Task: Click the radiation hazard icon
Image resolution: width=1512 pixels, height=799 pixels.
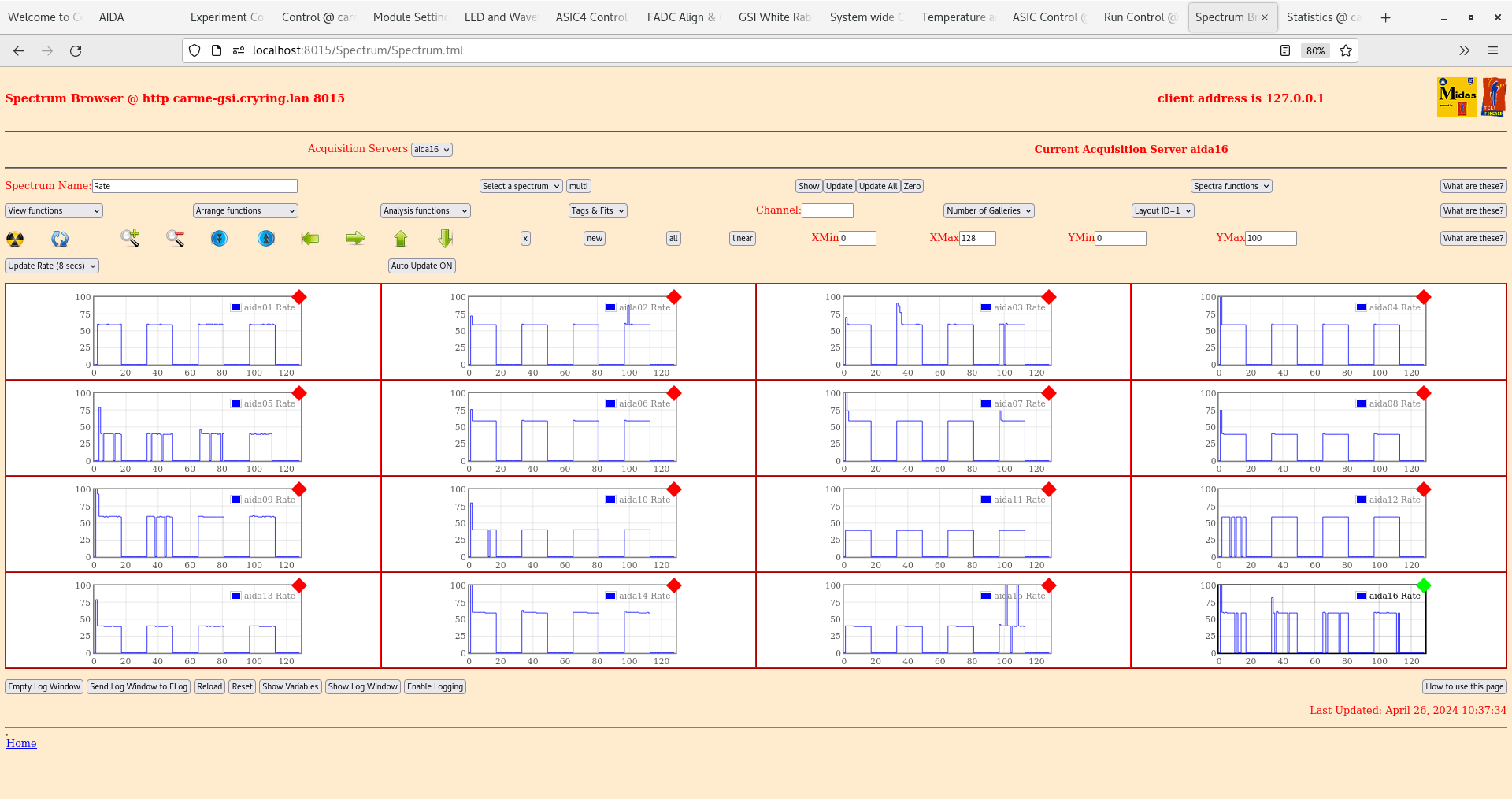Action: [x=15, y=239]
